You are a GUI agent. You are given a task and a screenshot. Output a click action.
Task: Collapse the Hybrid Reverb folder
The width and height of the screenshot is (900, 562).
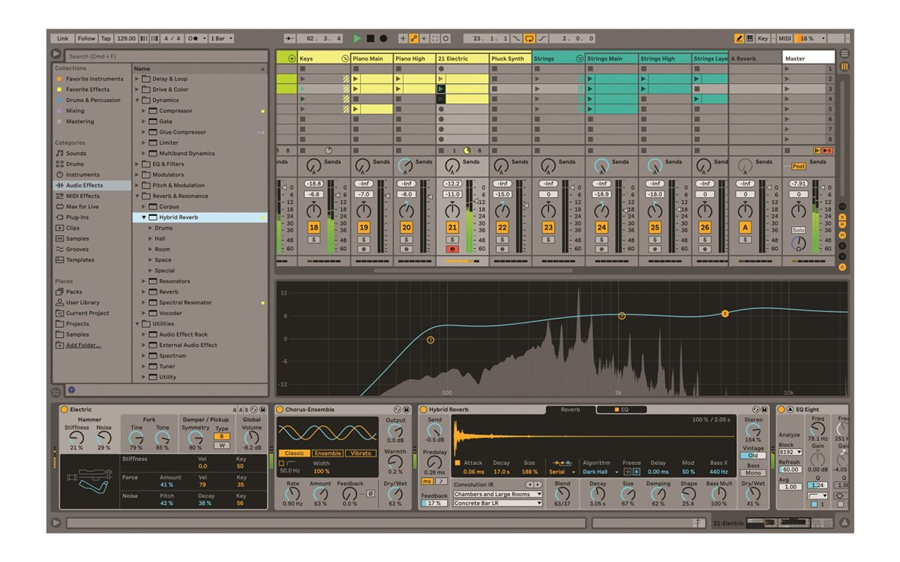(x=144, y=217)
